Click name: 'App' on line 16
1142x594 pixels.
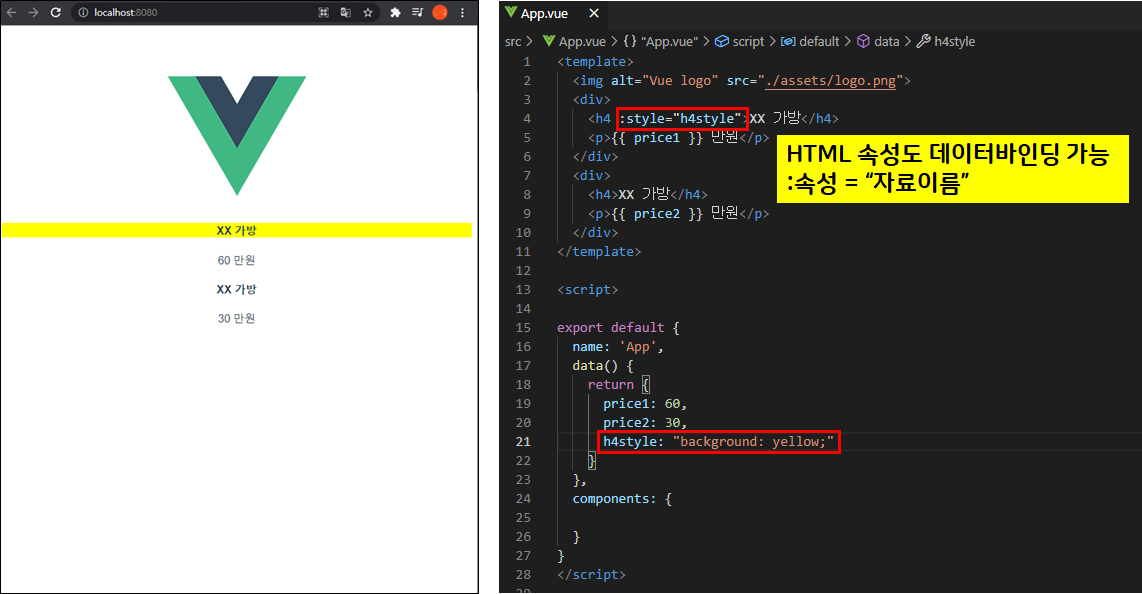tap(618, 346)
